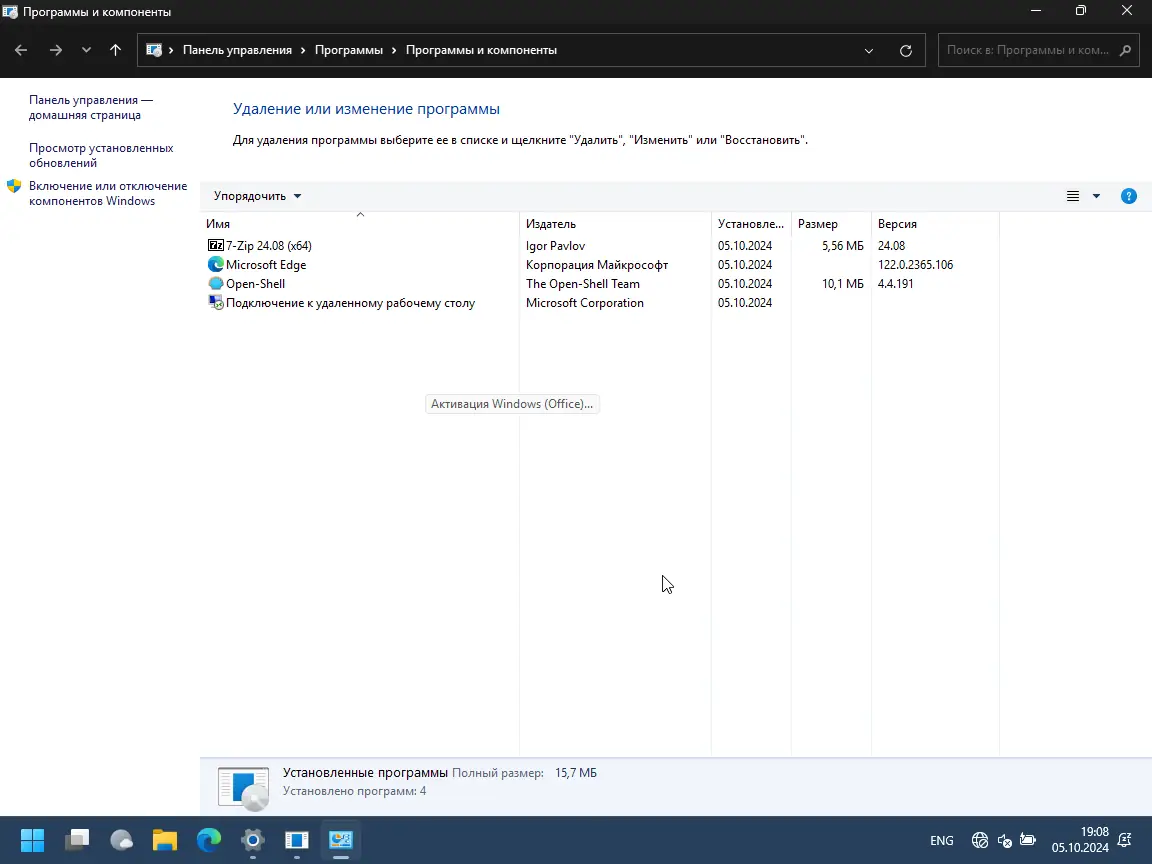Screen dimensions: 1152x864
Task: Open Включение или отключение компонентов Windows
Action: pos(108,193)
